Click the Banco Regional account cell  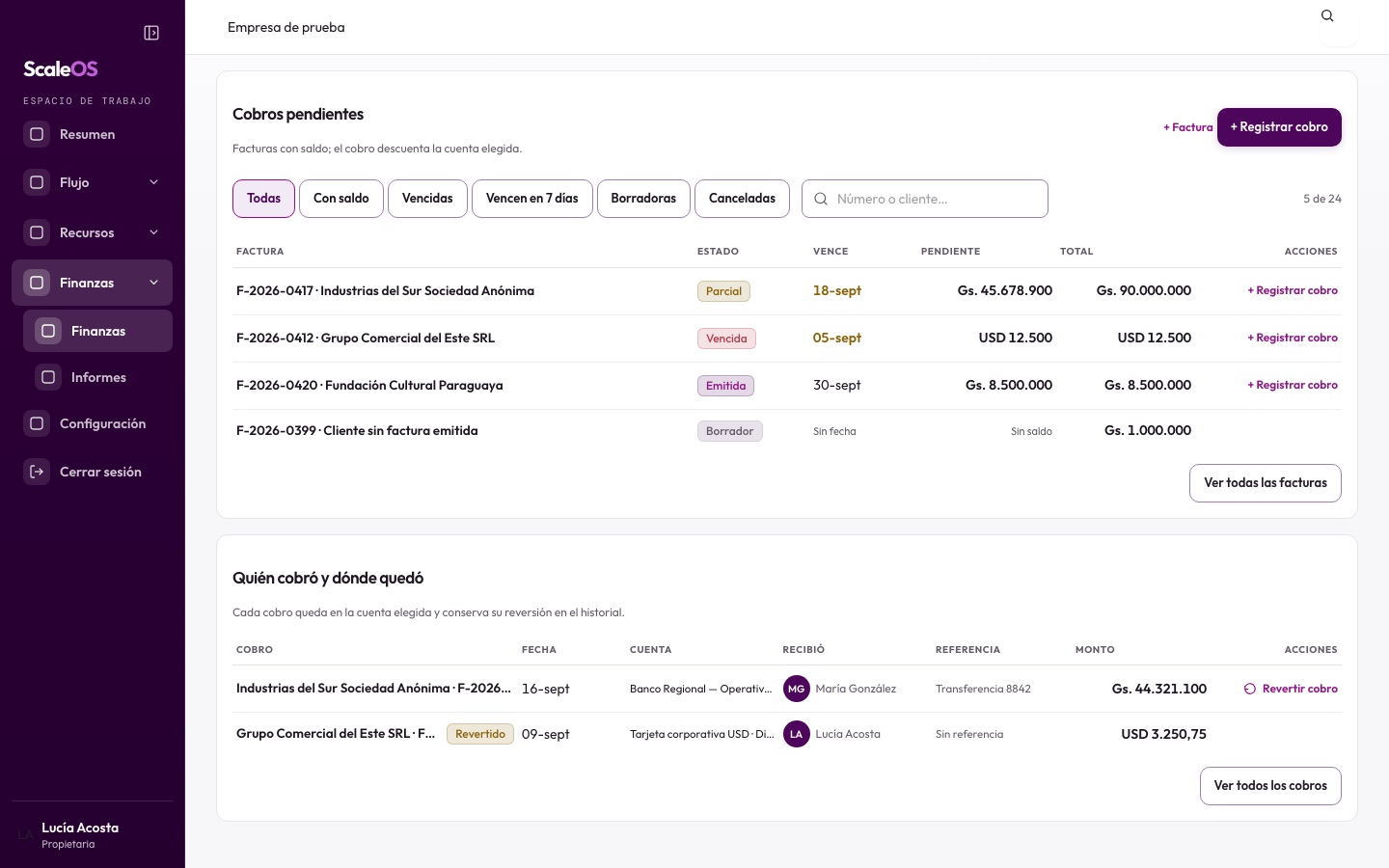pos(701,689)
